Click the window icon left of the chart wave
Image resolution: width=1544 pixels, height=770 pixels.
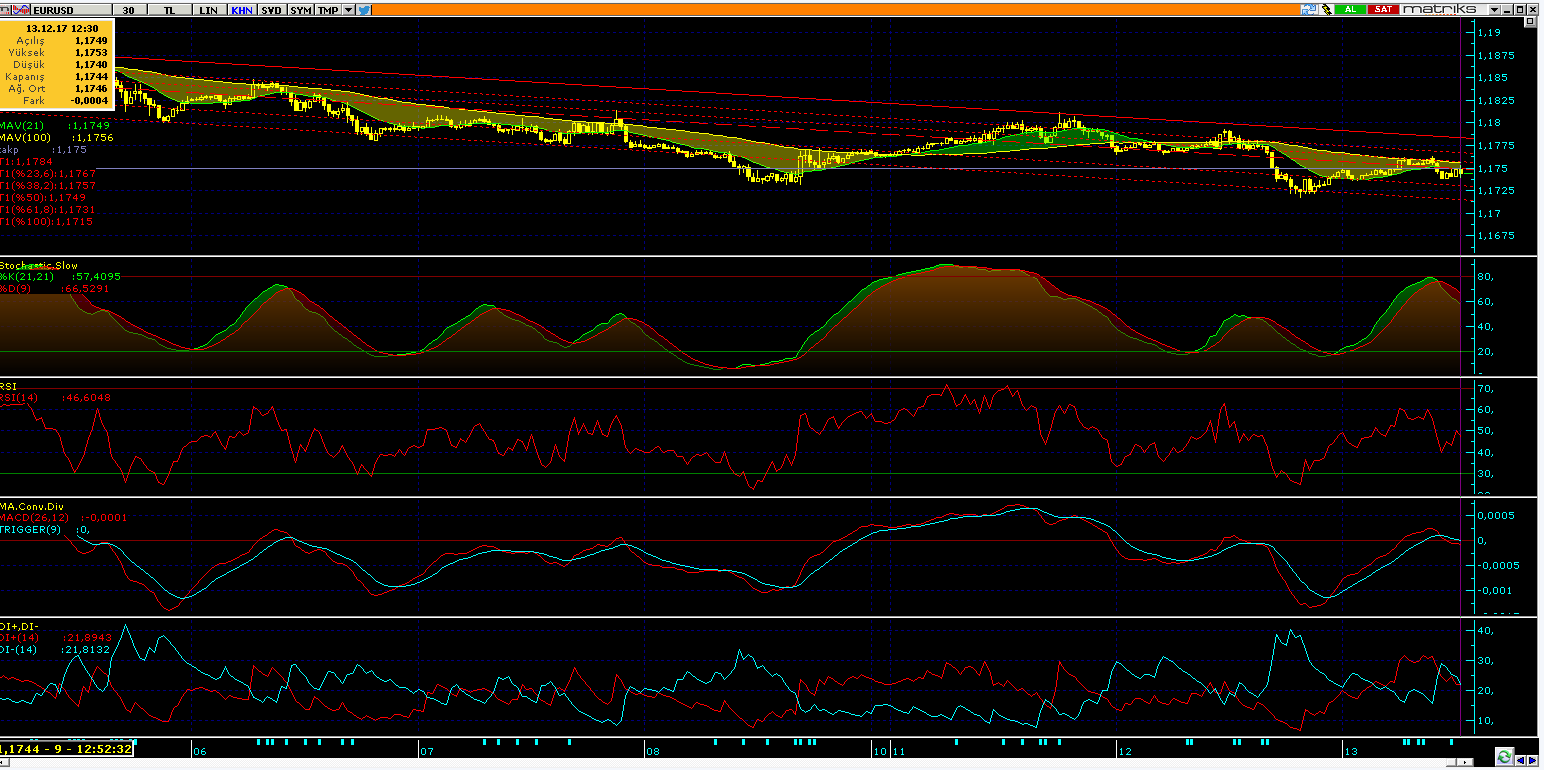pyautogui.click(x=6, y=9)
